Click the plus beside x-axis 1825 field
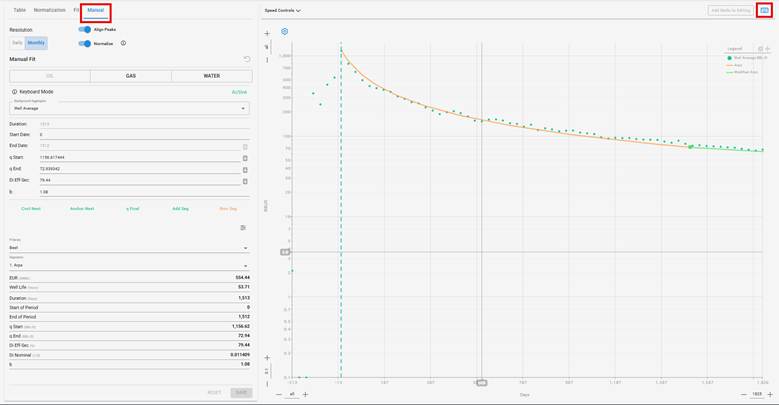 [x=770, y=395]
